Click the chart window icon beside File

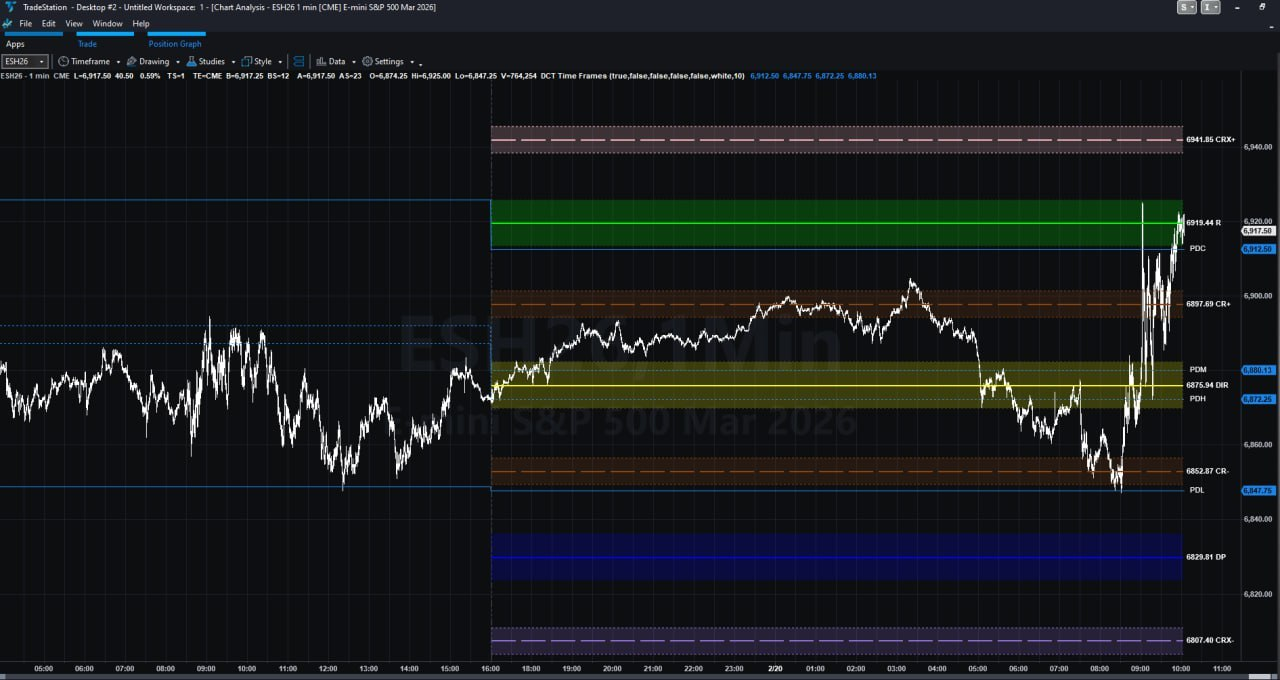point(8,23)
